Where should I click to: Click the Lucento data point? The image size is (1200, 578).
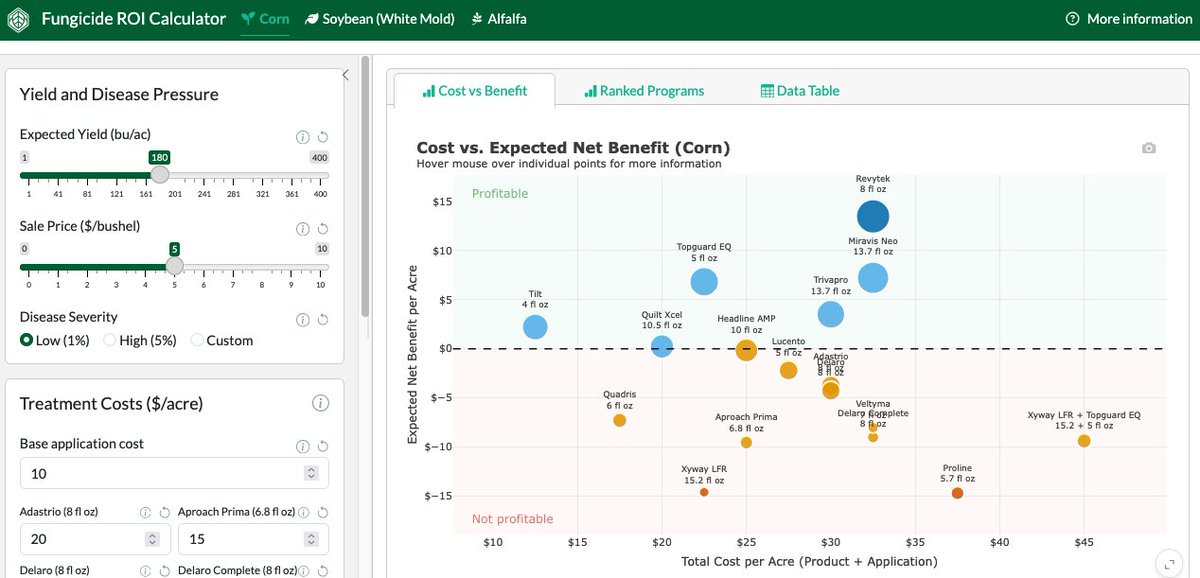point(788,370)
